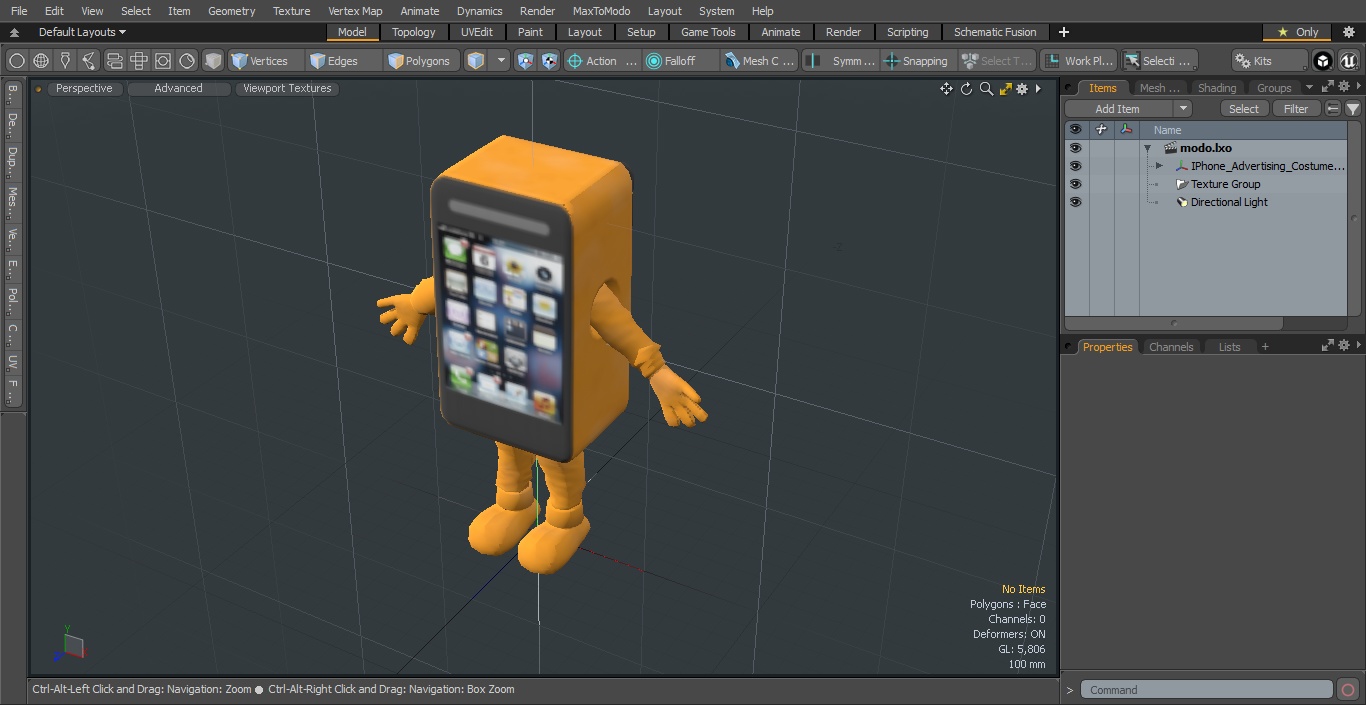Add a new layout tab with plus icon
This screenshot has height=705, width=1366.
pos(1063,32)
